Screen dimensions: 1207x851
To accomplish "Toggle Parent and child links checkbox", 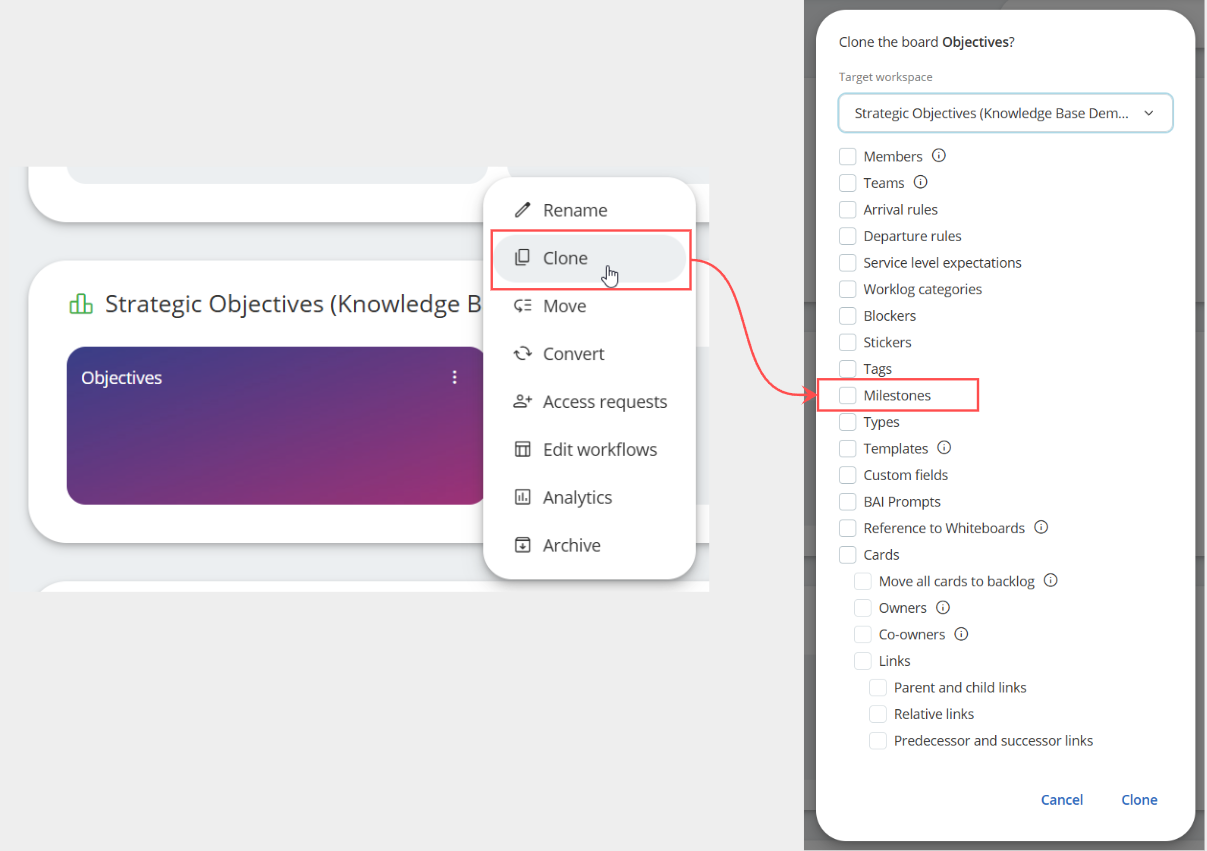I will (878, 688).
